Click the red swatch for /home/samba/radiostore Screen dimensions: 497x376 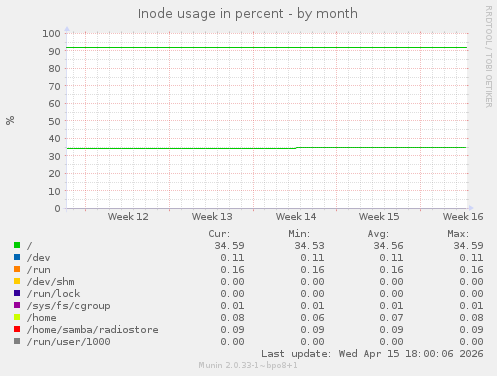pos(17,329)
